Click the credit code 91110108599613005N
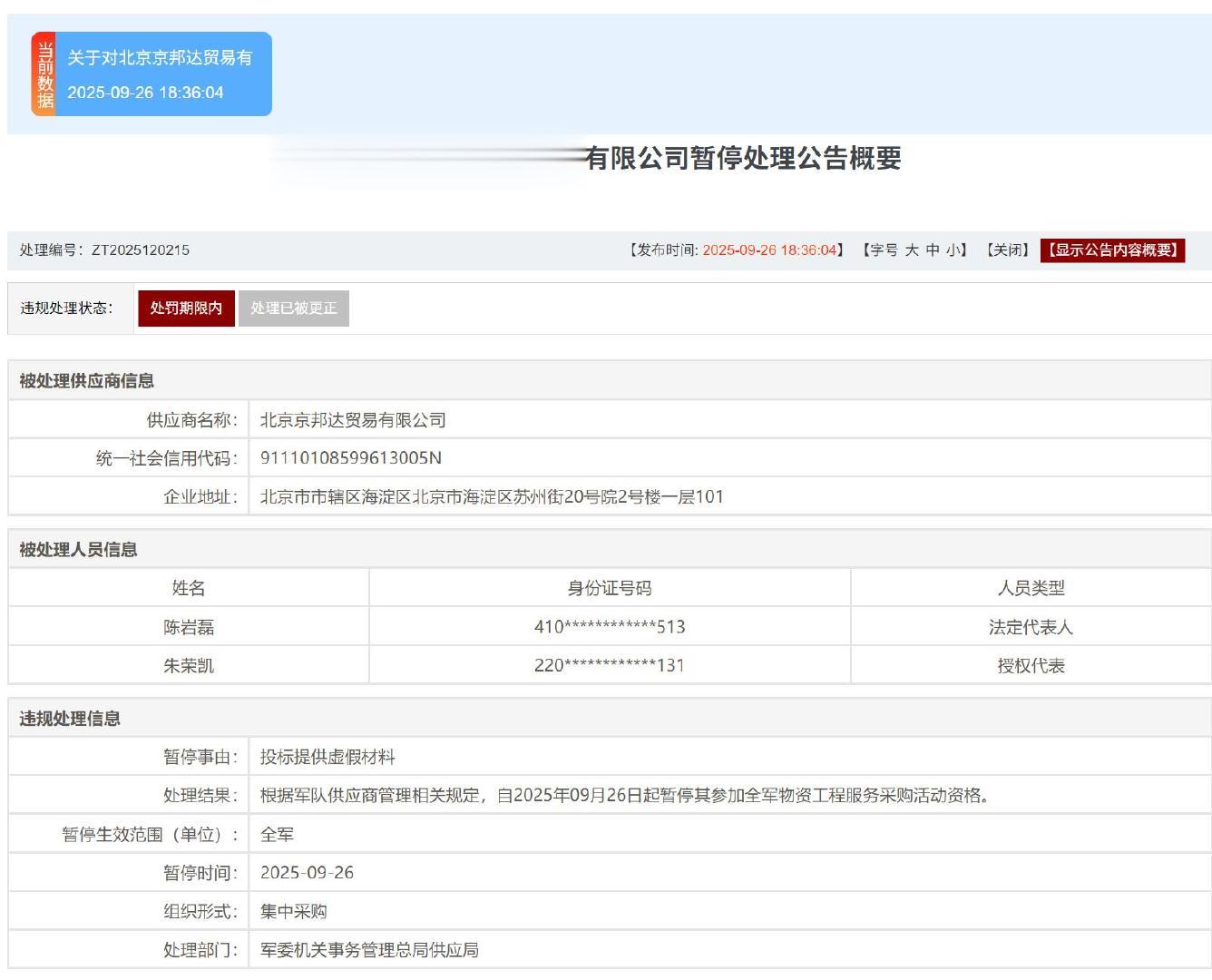1212x980 pixels. [x=351, y=458]
